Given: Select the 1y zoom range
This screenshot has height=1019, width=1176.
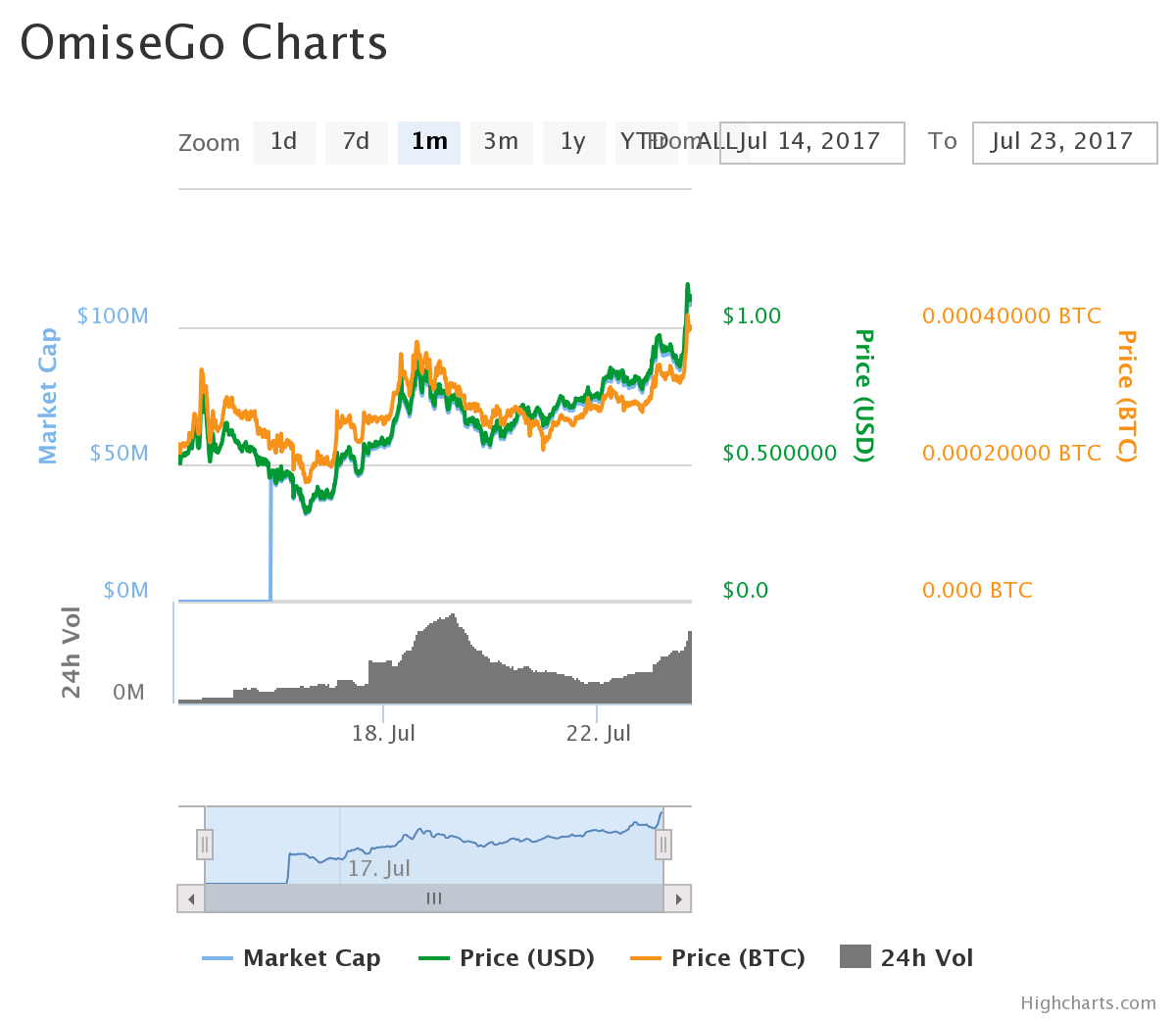Looking at the screenshot, I should pos(573,142).
